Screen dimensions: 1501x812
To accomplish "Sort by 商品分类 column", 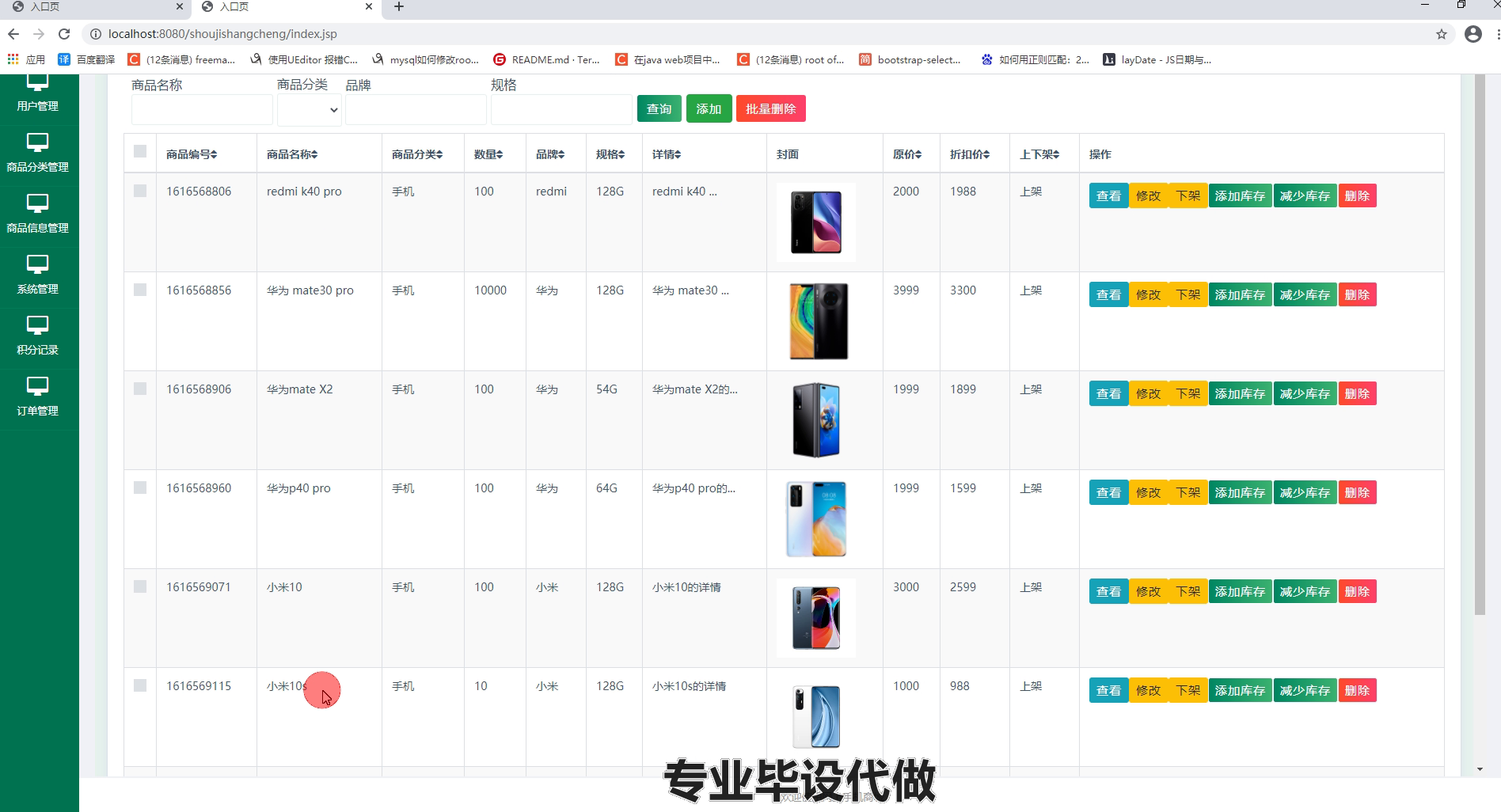I will click(x=417, y=154).
